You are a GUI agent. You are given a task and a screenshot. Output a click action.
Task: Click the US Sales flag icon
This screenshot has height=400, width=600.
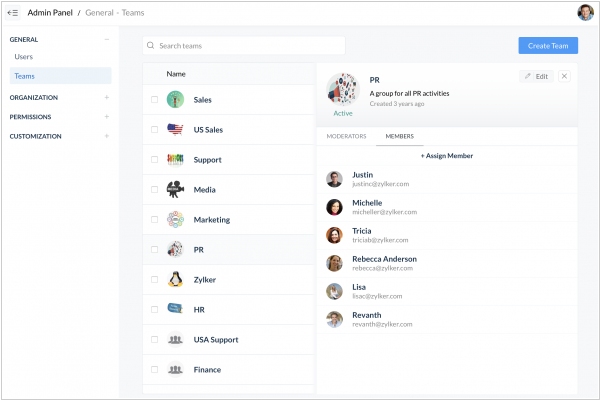coord(175,130)
